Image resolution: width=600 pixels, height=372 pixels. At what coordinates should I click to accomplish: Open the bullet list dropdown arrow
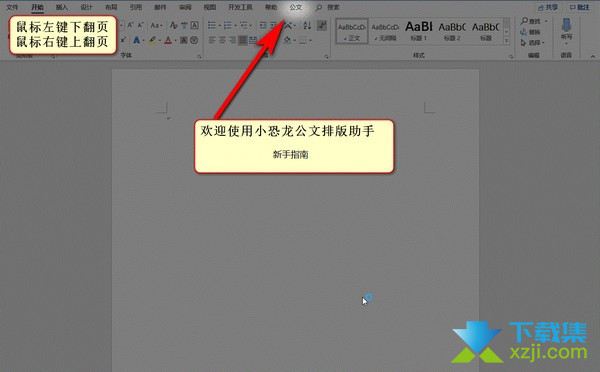click(219, 26)
